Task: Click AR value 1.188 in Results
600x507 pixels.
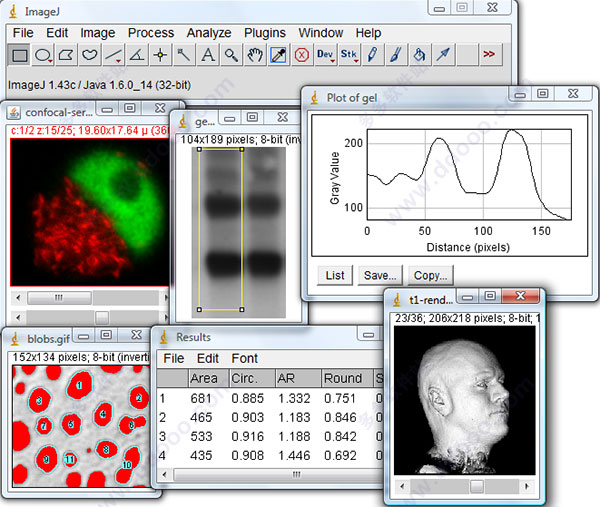Action: click(x=294, y=437)
